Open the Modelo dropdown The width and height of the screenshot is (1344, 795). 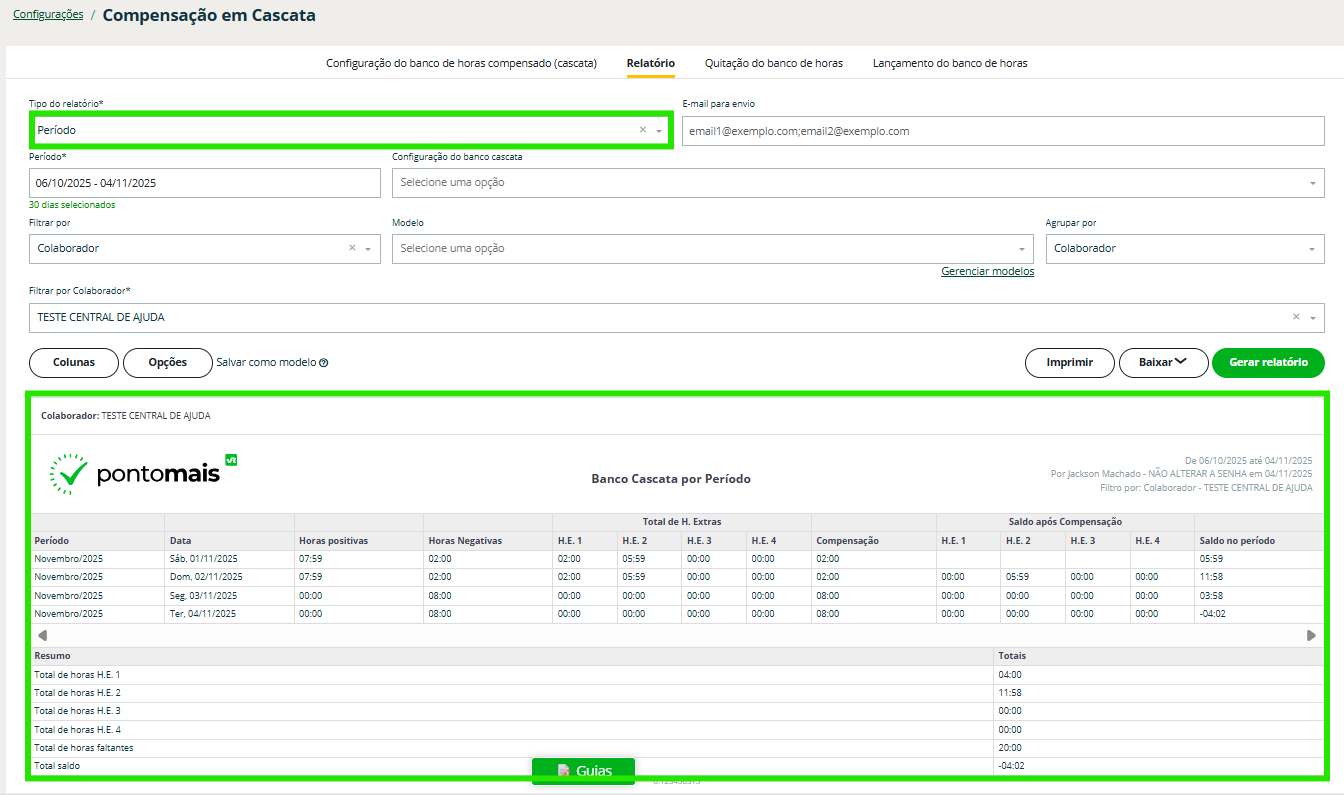pyautogui.click(x=1021, y=249)
